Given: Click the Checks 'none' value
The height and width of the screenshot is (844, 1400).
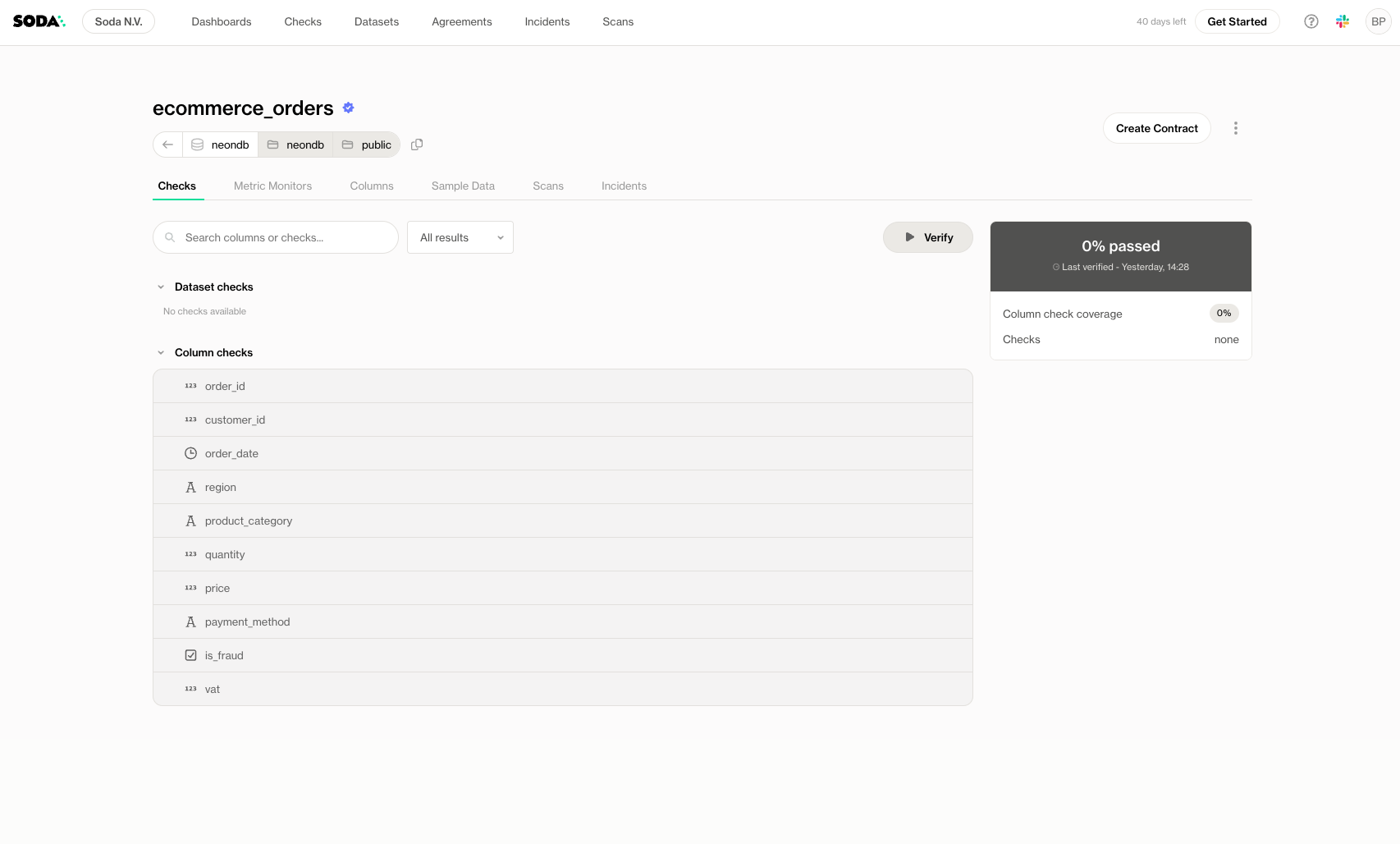Looking at the screenshot, I should point(1226,339).
